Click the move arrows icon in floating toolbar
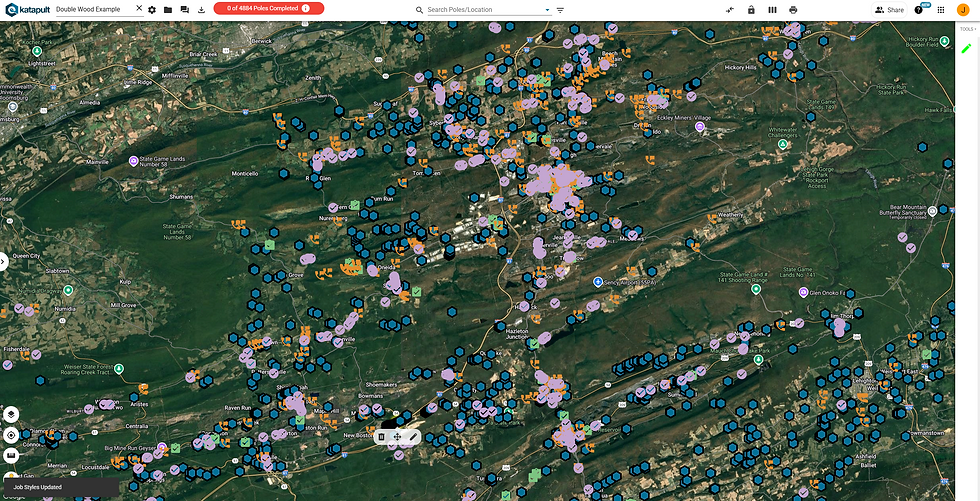Viewport: 980px width, 501px height. 397,437
